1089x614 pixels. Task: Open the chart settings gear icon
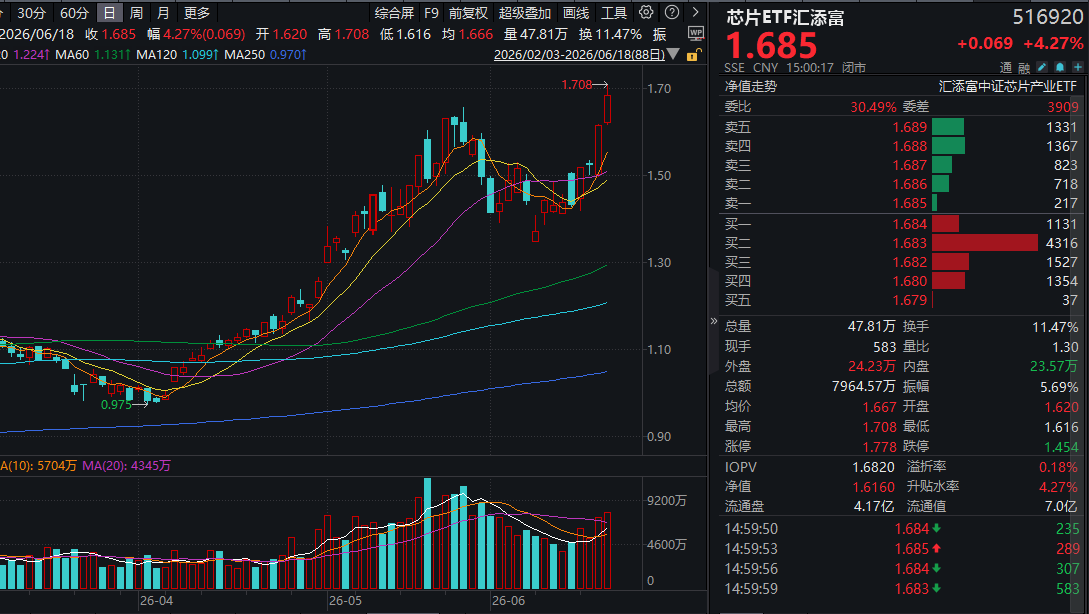tap(646, 13)
